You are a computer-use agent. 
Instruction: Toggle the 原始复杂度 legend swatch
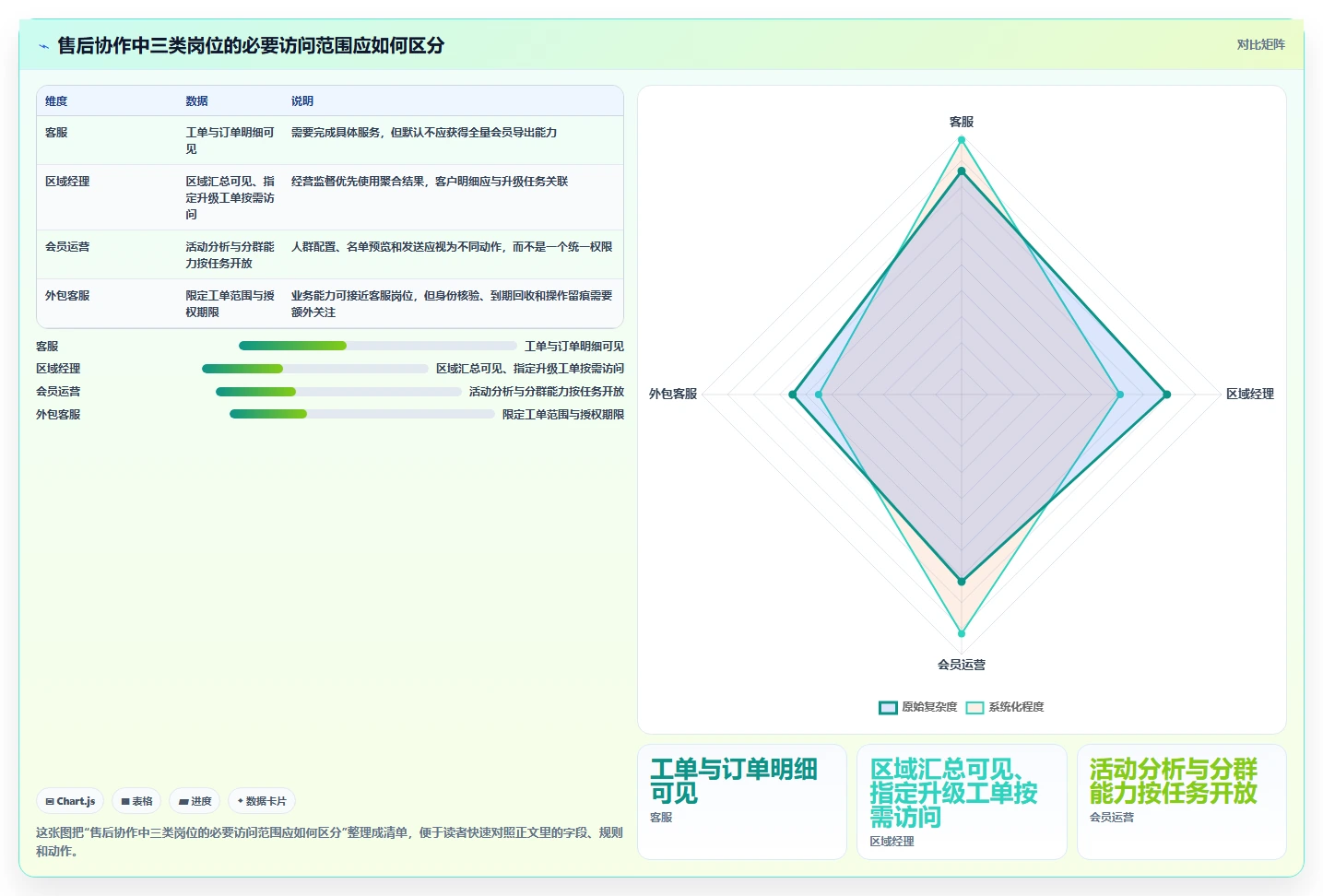coord(888,707)
